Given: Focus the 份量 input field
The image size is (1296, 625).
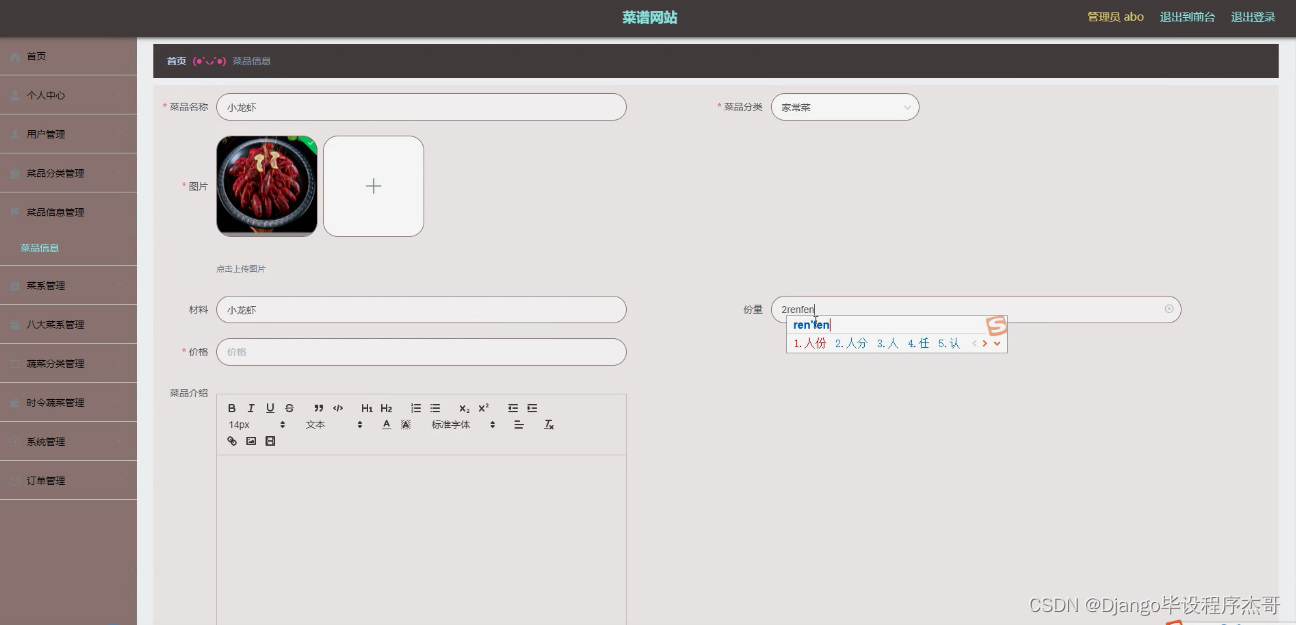Looking at the screenshot, I should (976, 310).
